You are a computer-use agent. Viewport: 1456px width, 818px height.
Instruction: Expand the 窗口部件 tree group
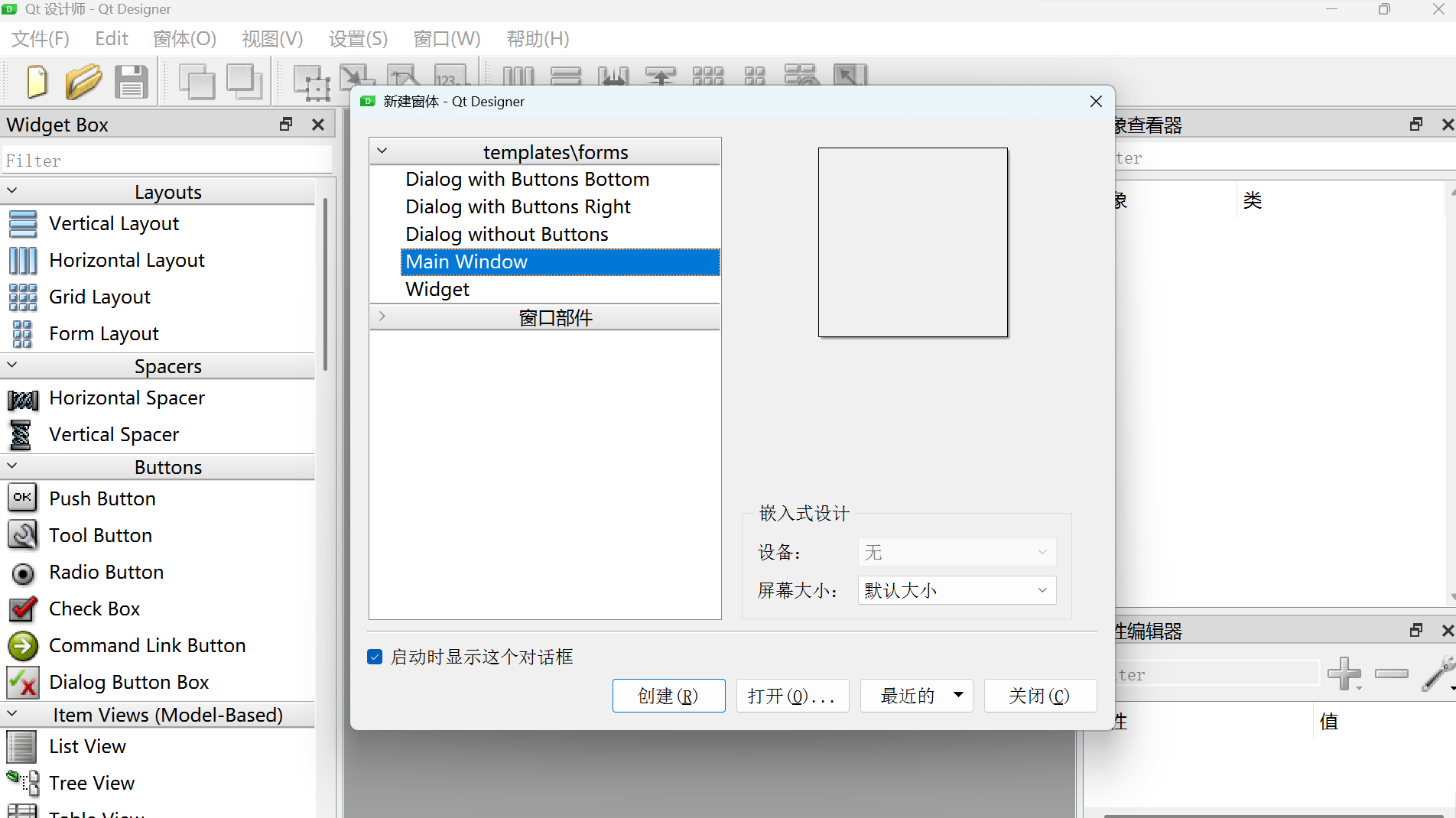click(x=382, y=316)
